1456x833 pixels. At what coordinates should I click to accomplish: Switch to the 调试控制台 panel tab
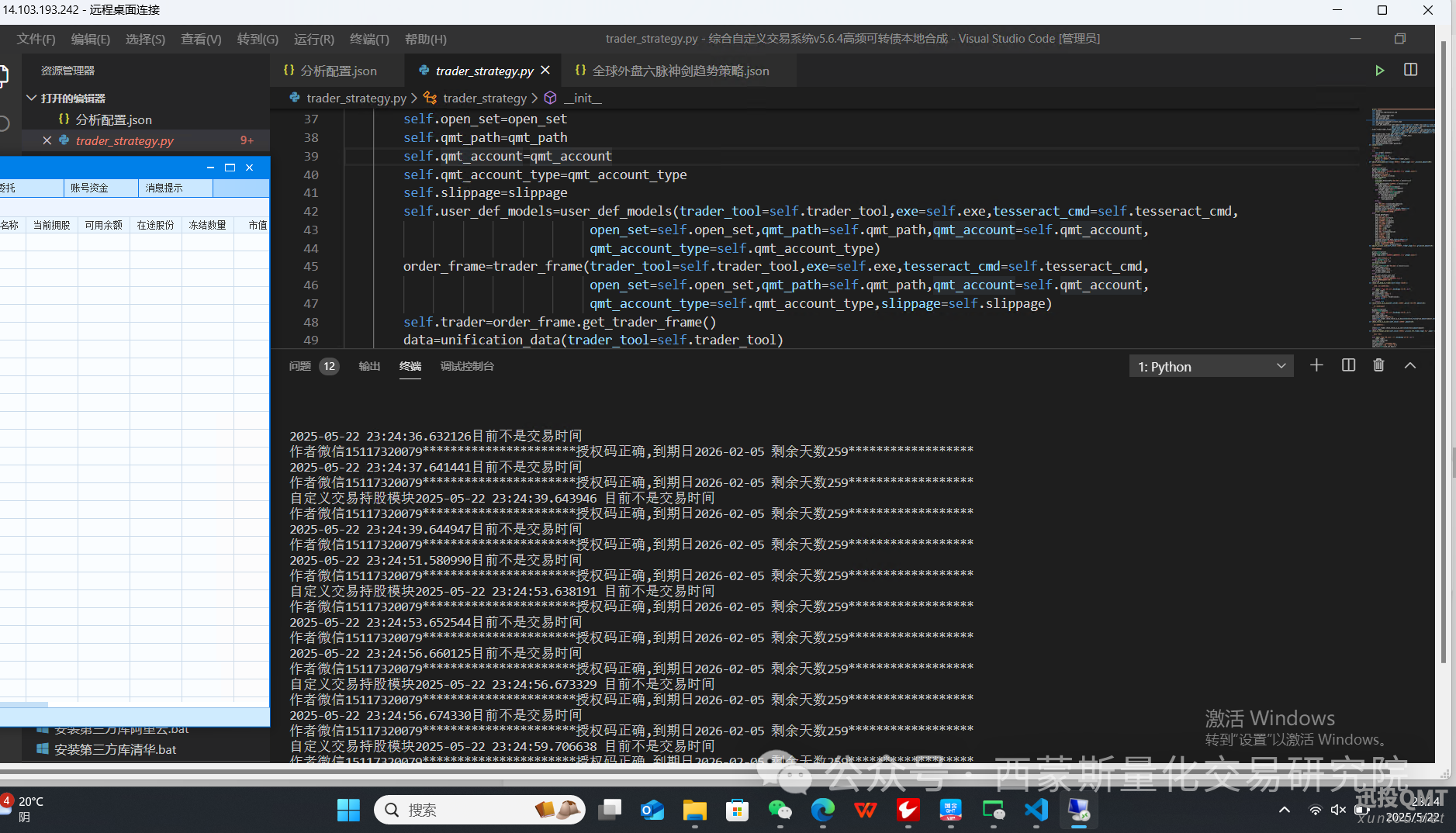tap(467, 366)
